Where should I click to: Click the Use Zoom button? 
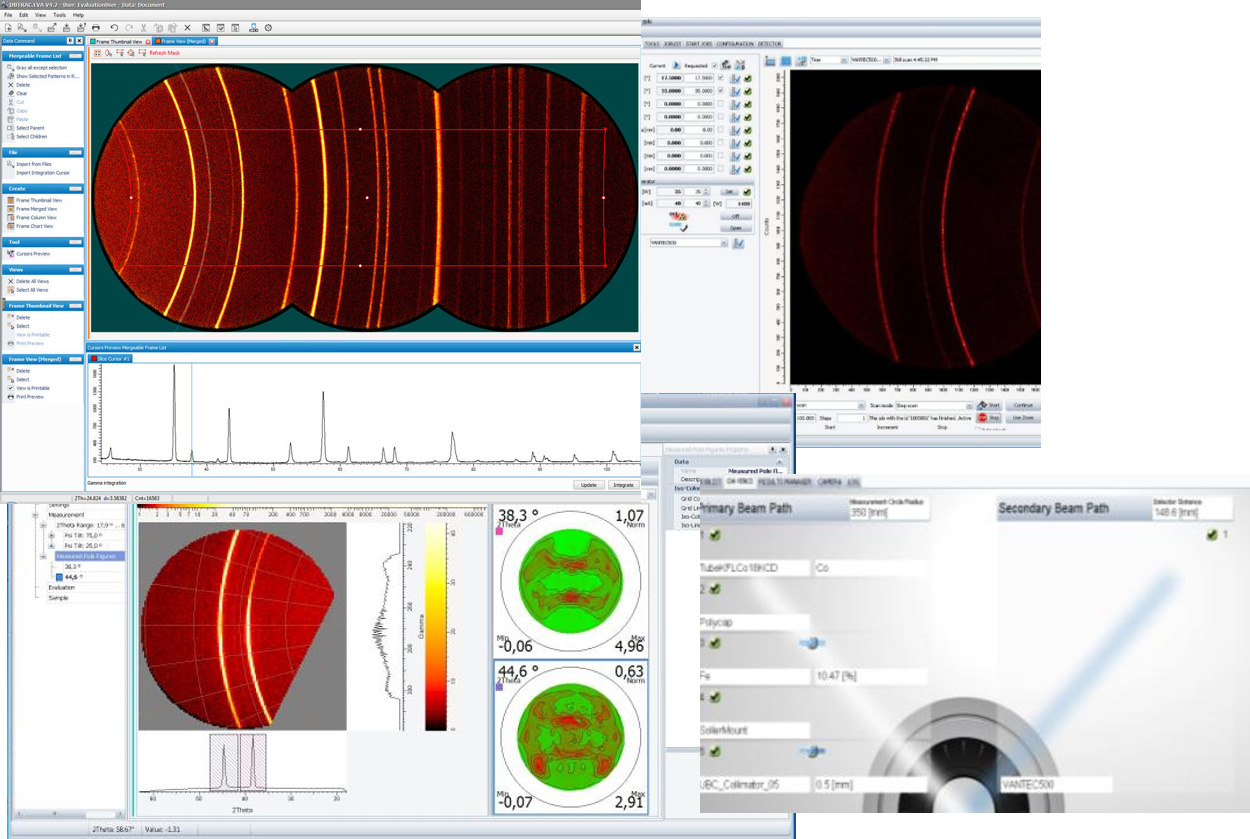coord(1023,418)
